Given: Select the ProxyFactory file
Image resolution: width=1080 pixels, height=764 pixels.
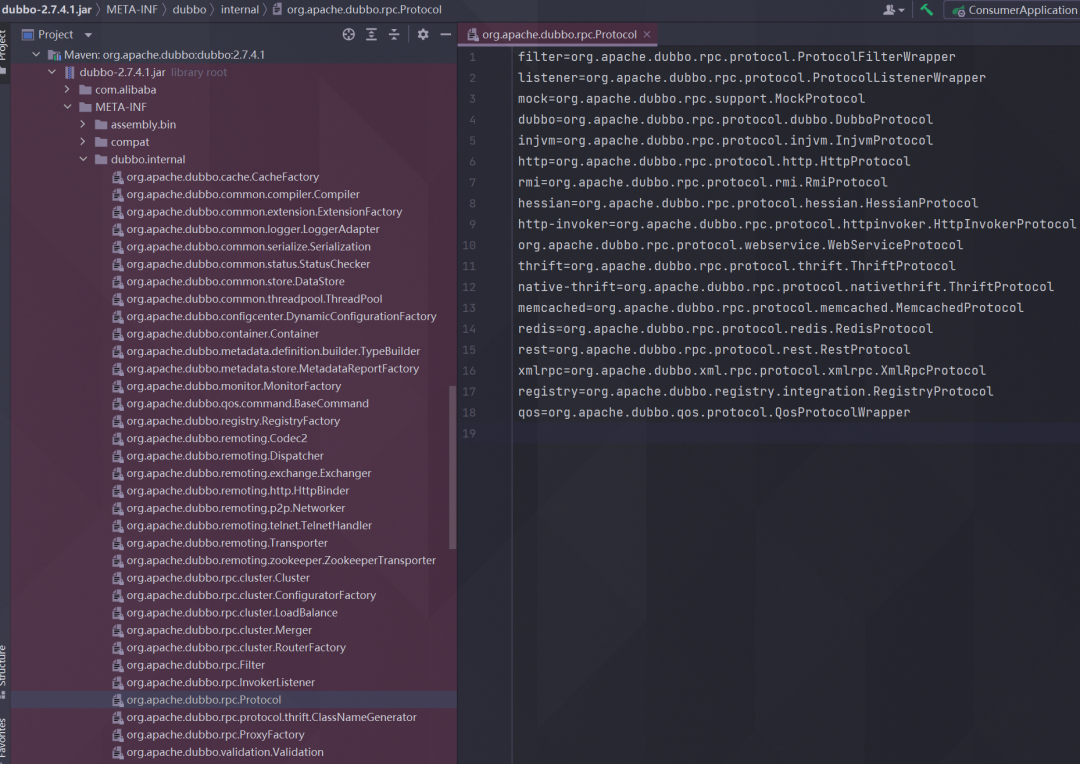Looking at the screenshot, I should [x=208, y=735].
